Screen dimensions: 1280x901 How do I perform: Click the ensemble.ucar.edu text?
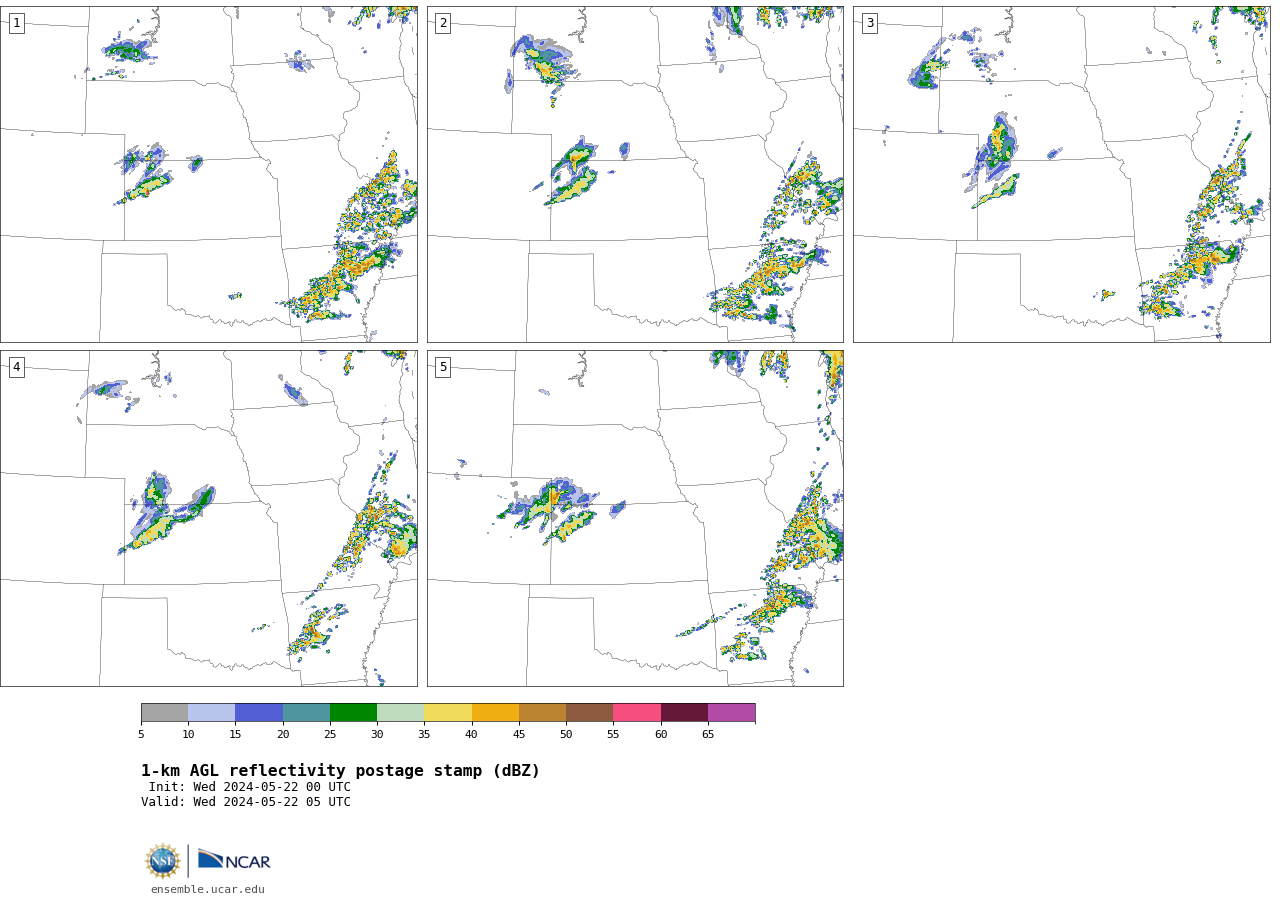coord(208,889)
